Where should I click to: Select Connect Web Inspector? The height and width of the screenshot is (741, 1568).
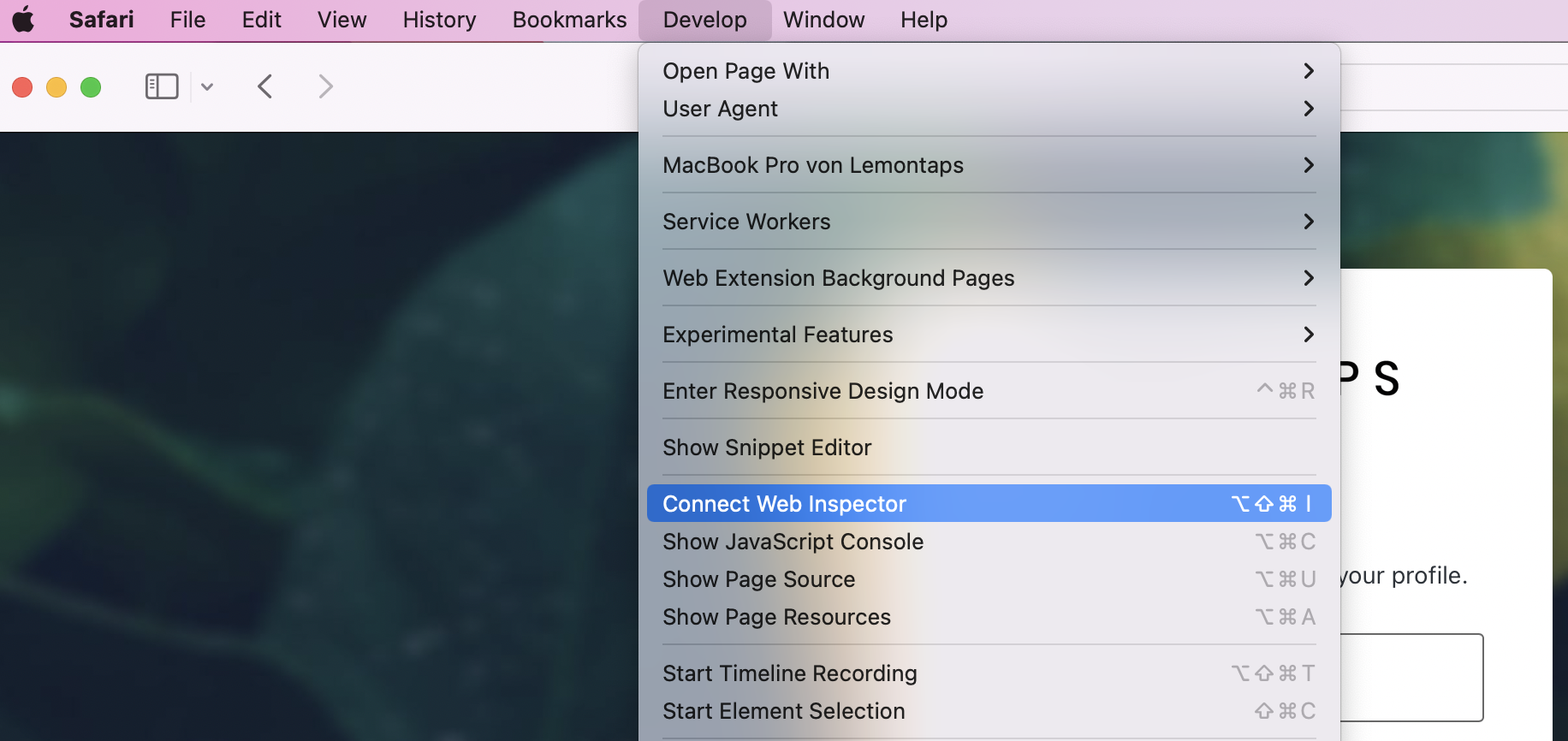(989, 504)
